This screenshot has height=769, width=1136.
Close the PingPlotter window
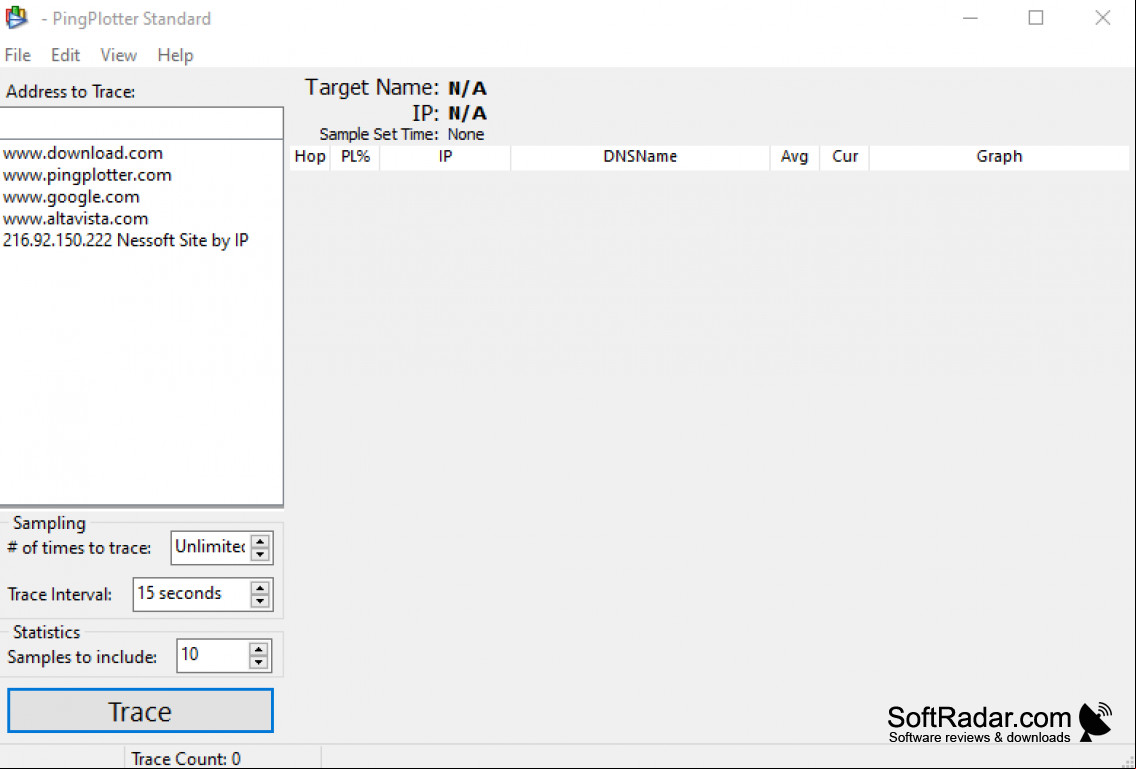[x=1103, y=18]
